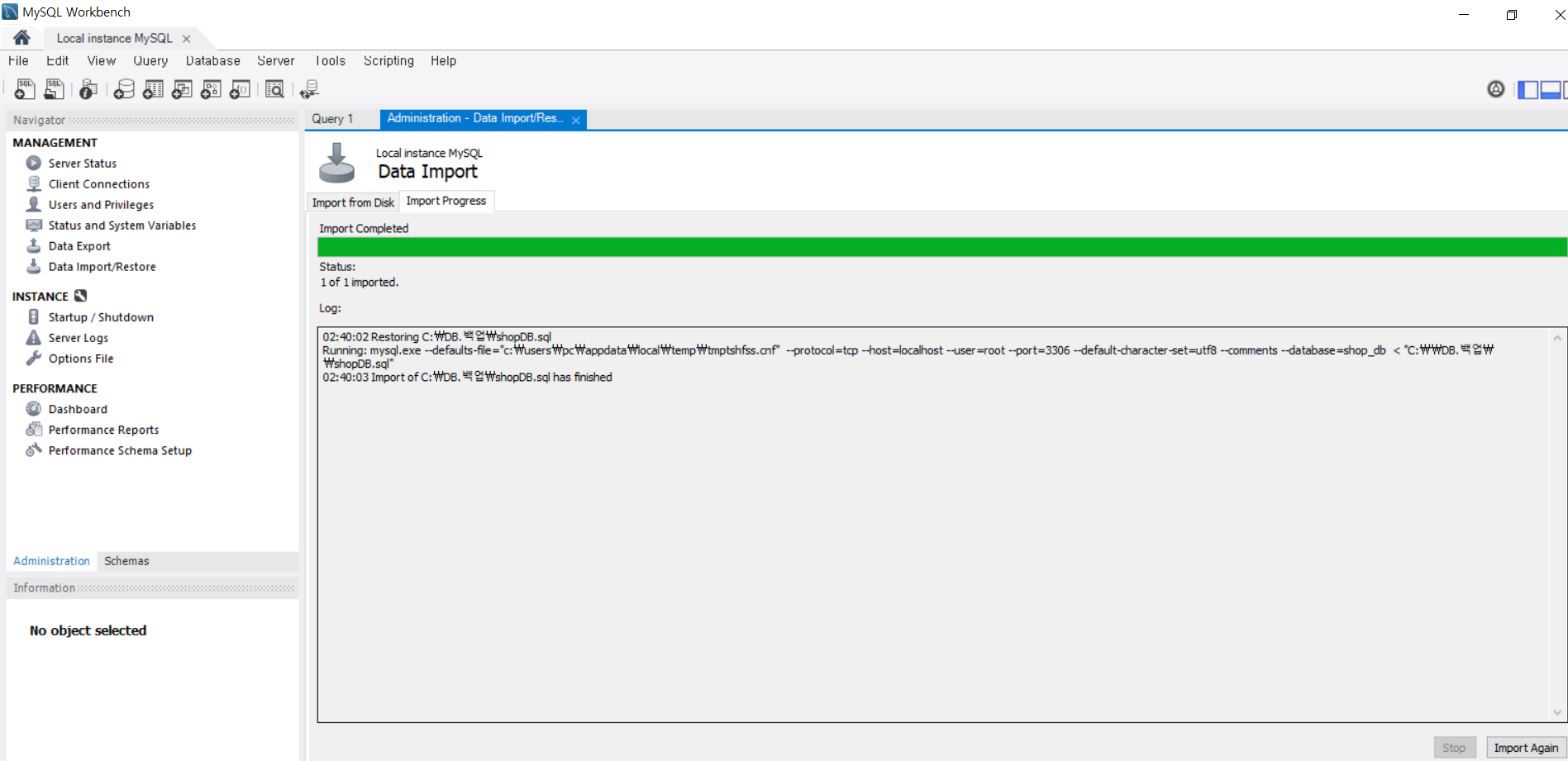The height and width of the screenshot is (761, 1568).
Task: Reconnect to DBMS icon
Action: click(x=310, y=89)
